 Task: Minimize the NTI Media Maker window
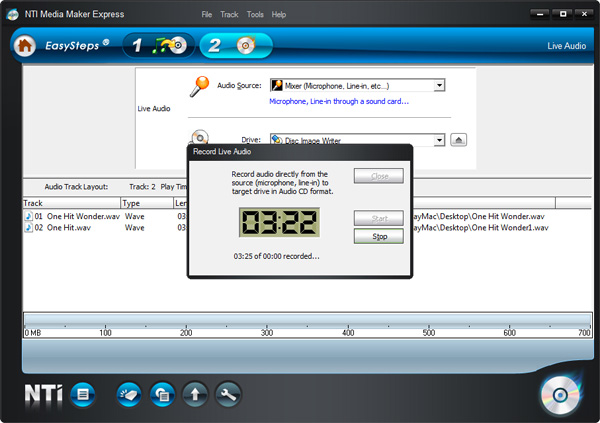pyautogui.click(x=540, y=14)
